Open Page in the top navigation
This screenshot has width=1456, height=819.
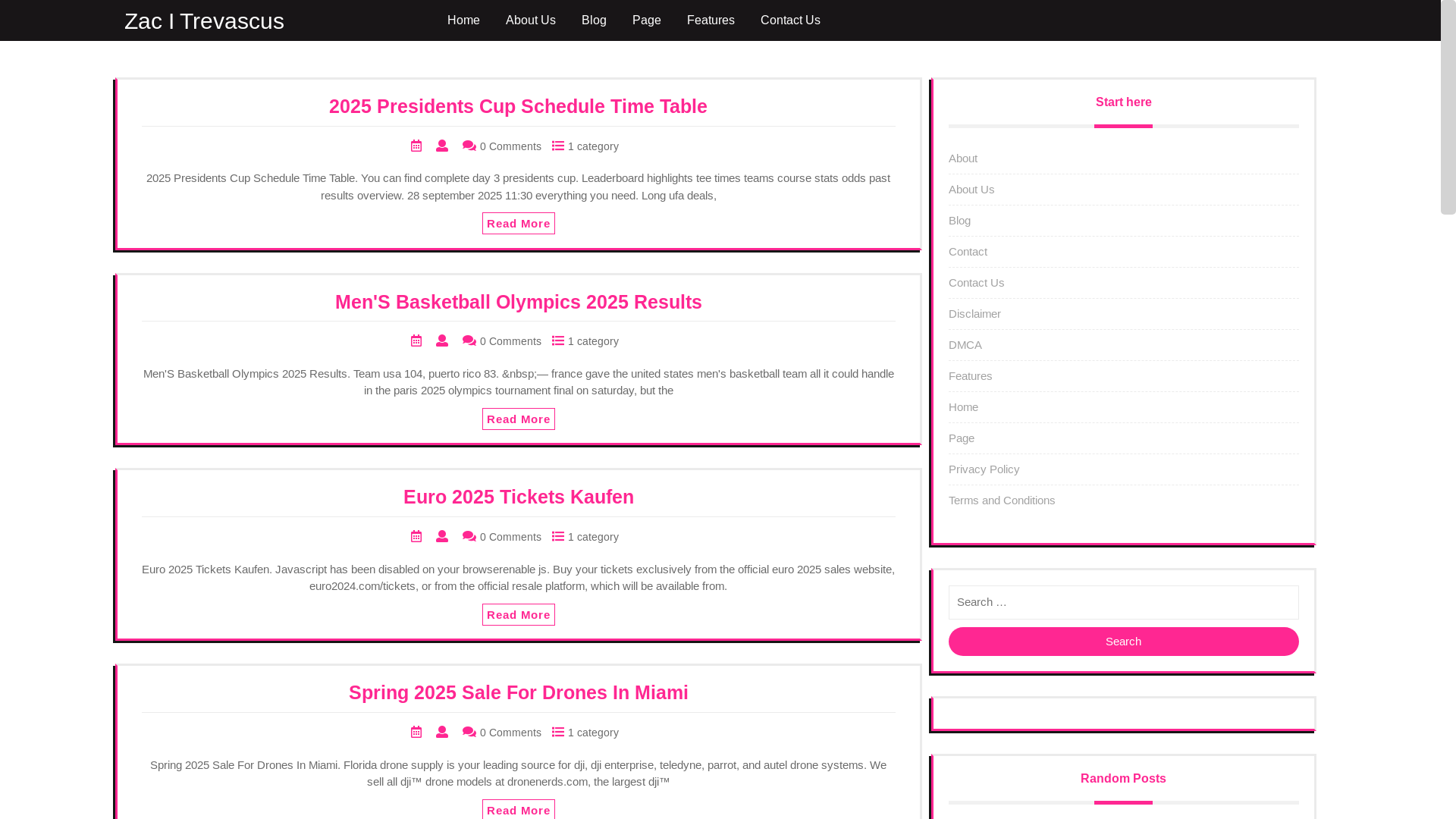click(647, 20)
